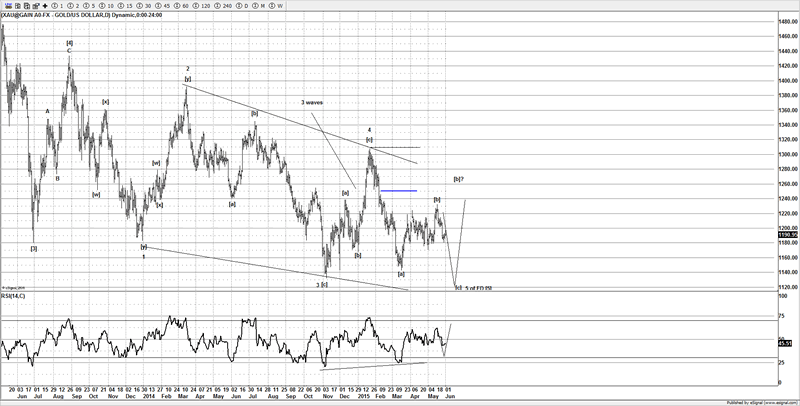Click the second toolbar icon (new chart page)
This screenshot has width=800, height=406.
(x=18, y=6)
